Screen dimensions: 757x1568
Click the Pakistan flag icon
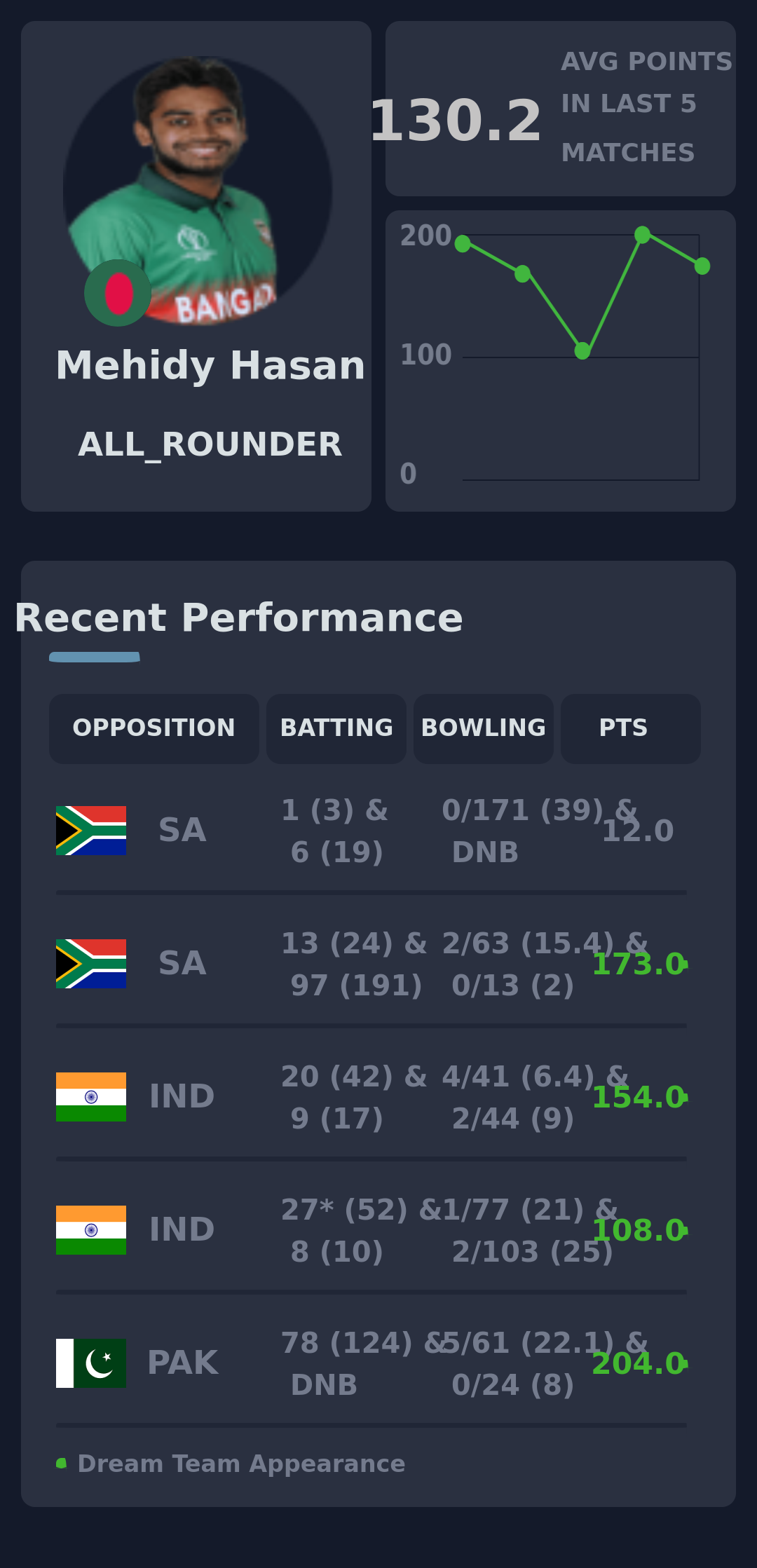click(x=91, y=1363)
